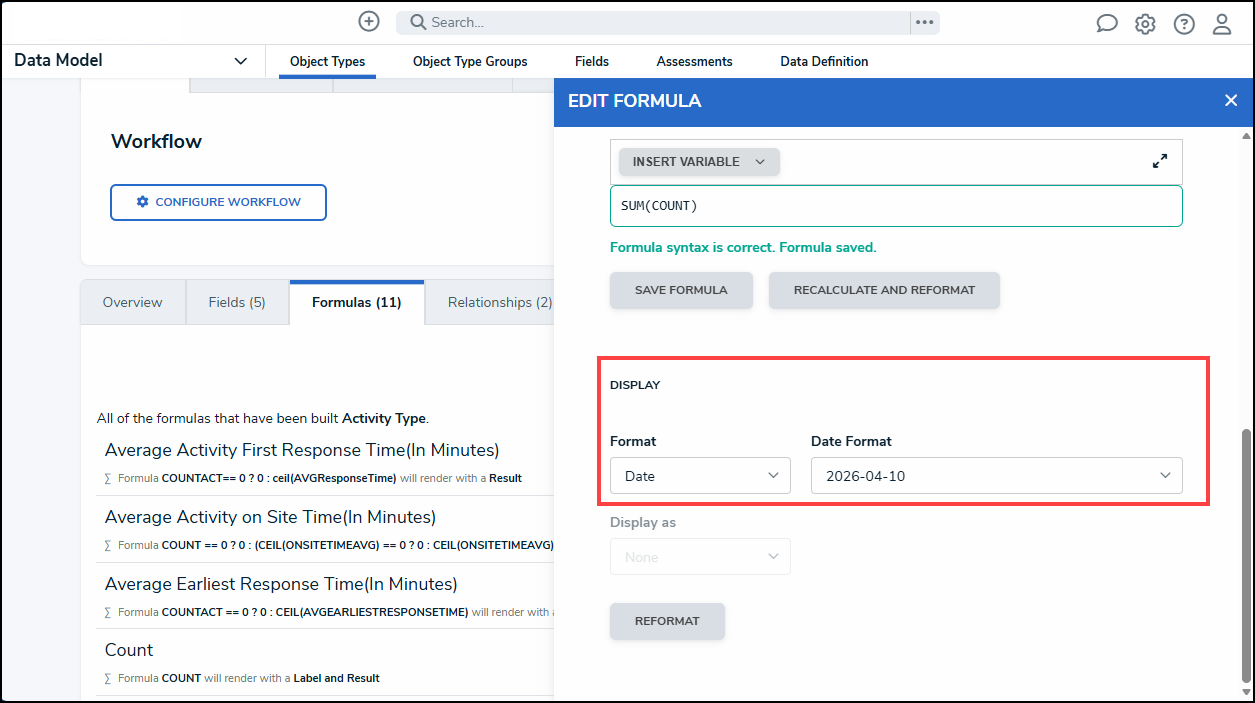Click the Configure Workflow button
Image resolution: width=1255 pixels, height=703 pixels.
coord(218,202)
